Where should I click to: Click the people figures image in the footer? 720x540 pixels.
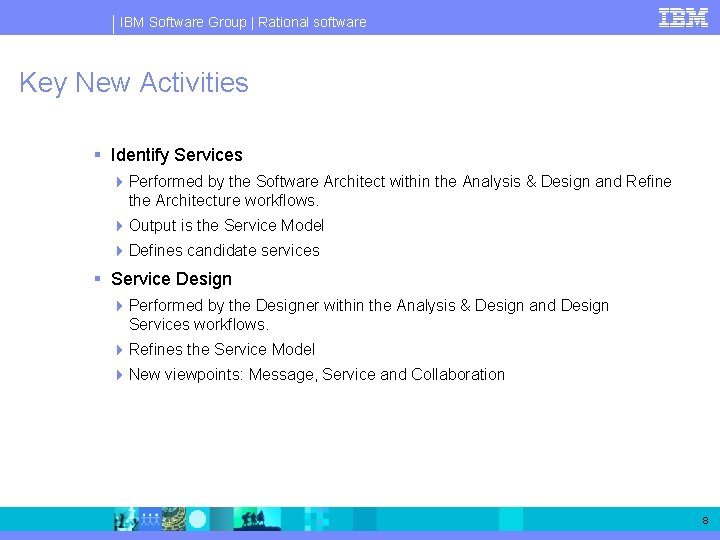pyautogui.click(x=149, y=519)
